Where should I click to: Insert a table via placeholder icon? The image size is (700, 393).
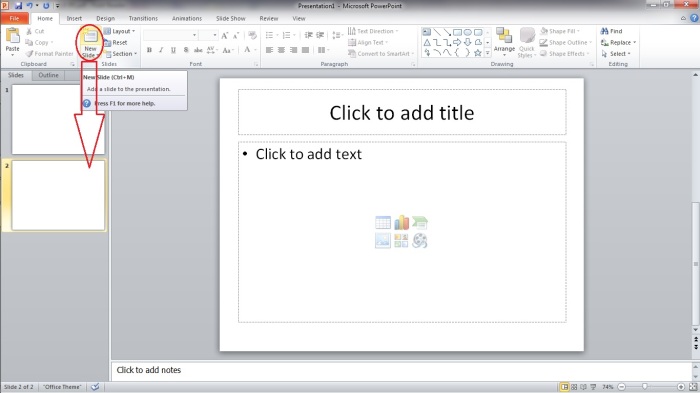(383, 222)
